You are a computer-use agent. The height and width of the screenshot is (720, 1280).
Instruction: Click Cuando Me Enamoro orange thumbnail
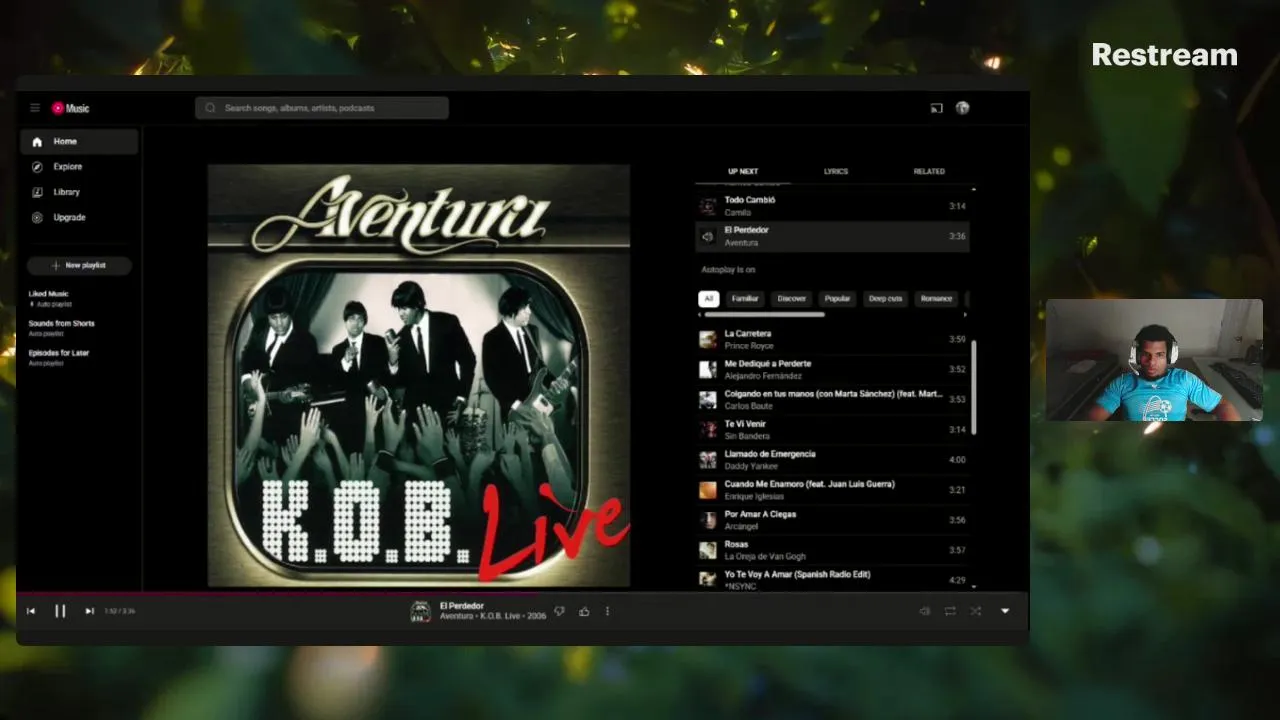[708, 490]
